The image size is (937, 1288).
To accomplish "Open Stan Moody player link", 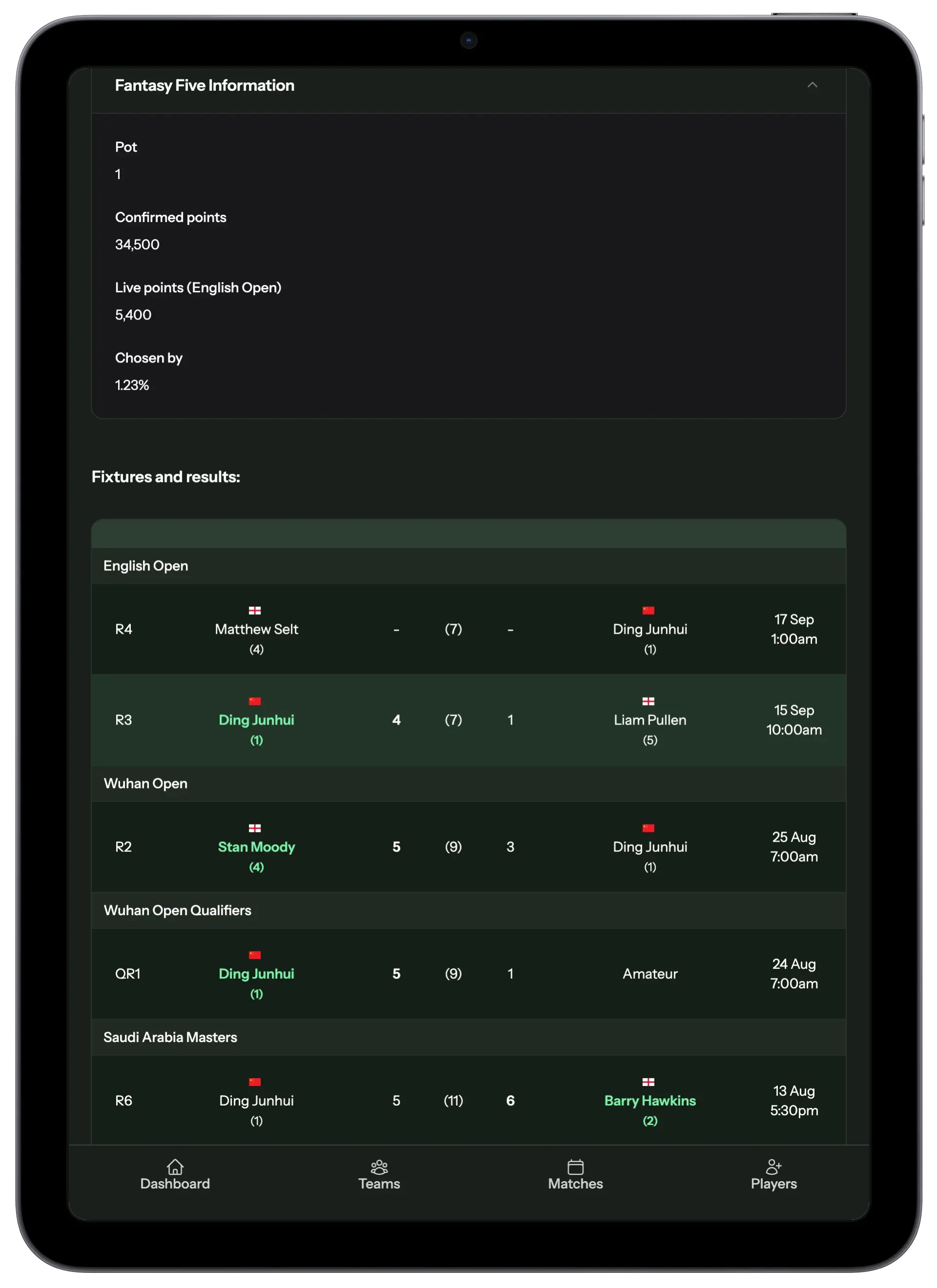I will tap(256, 847).
